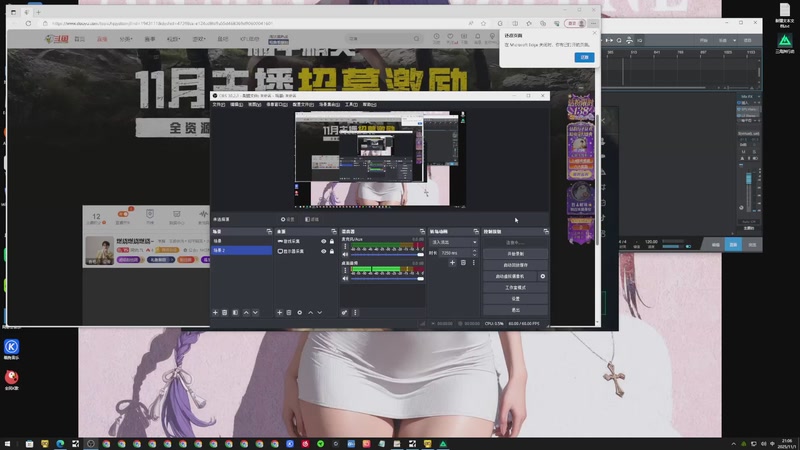The image size is (800, 450).
Task: Switch to 浏览 tab in DAW window
Action: click(x=752, y=245)
